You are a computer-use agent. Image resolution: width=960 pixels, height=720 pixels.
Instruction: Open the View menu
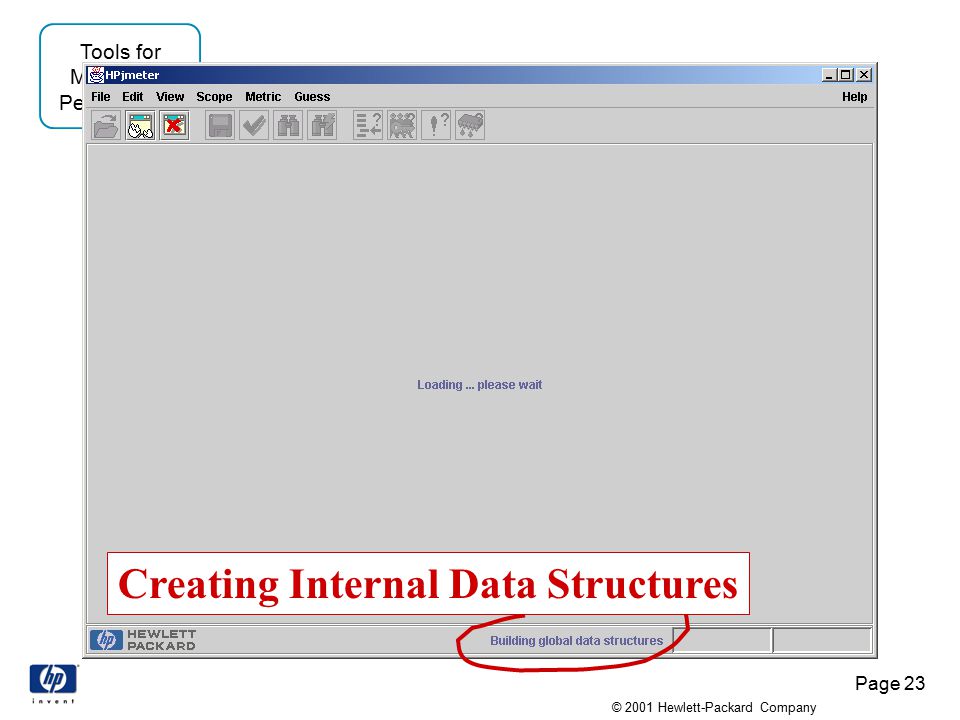tap(170, 97)
